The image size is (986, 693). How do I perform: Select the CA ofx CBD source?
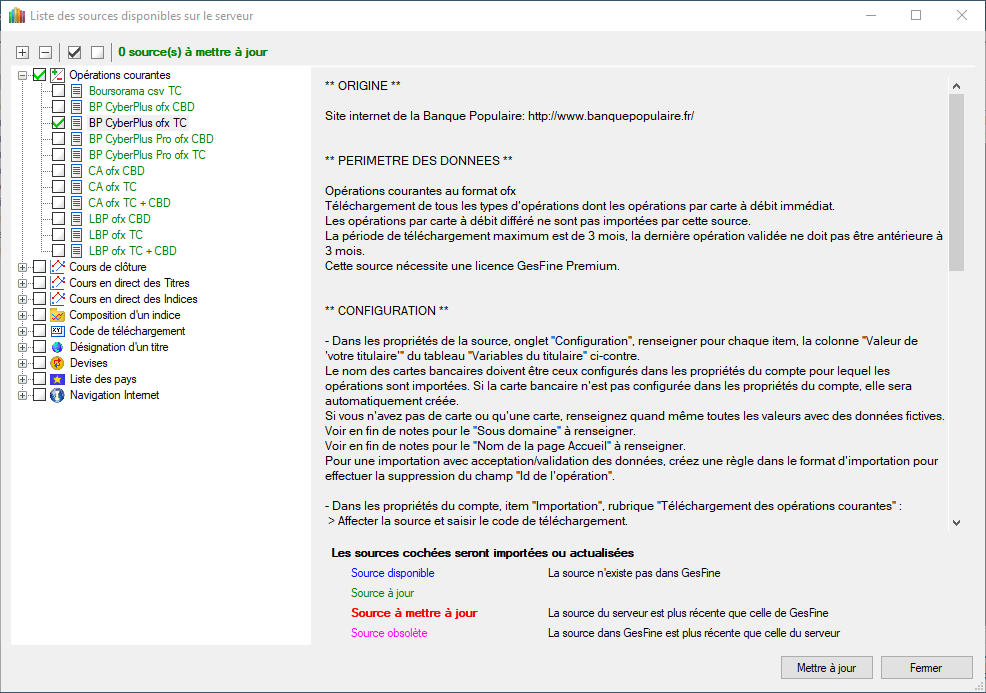pyautogui.click(x=116, y=171)
